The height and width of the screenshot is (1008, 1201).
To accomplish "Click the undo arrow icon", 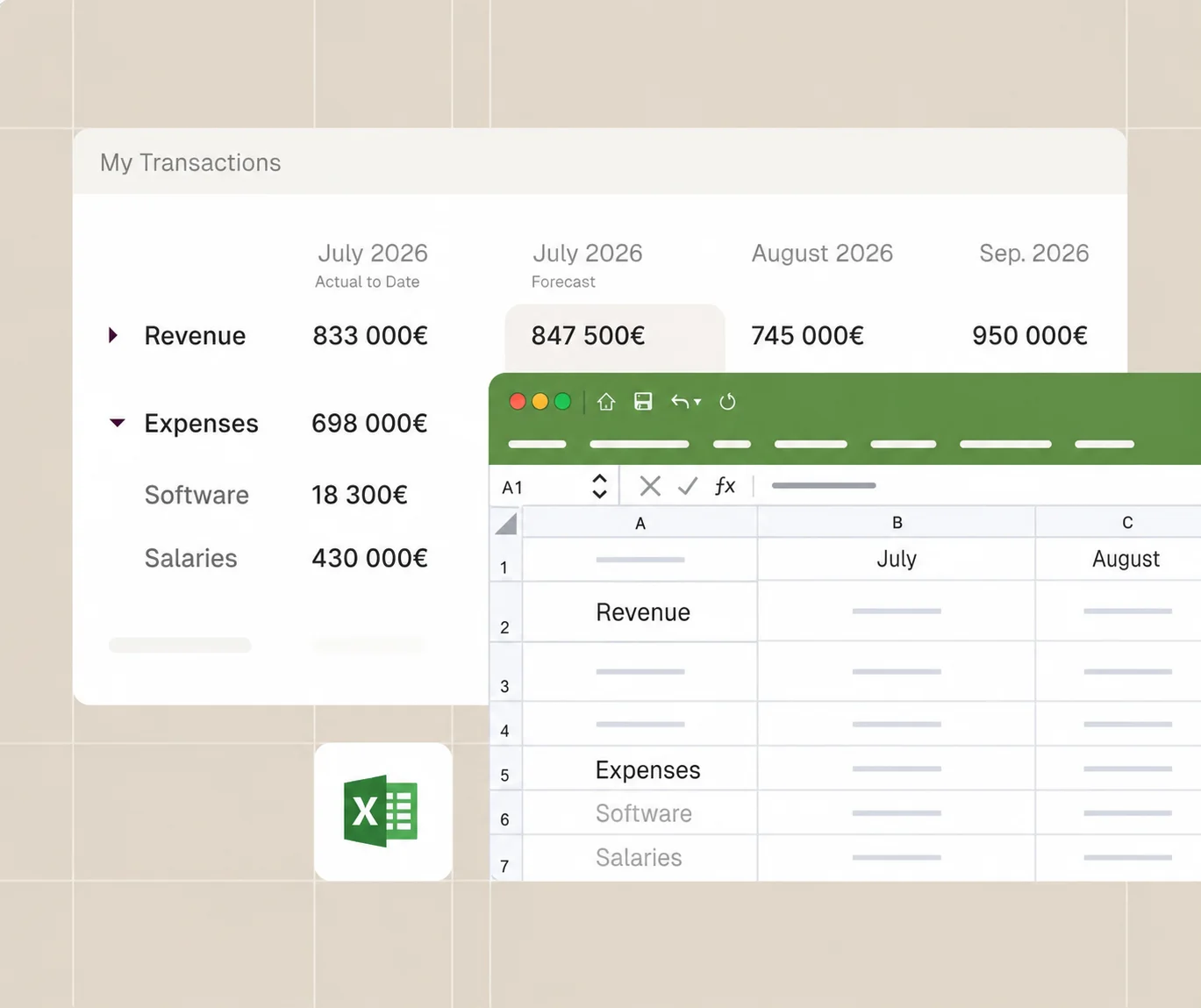I will pyautogui.click(x=680, y=402).
